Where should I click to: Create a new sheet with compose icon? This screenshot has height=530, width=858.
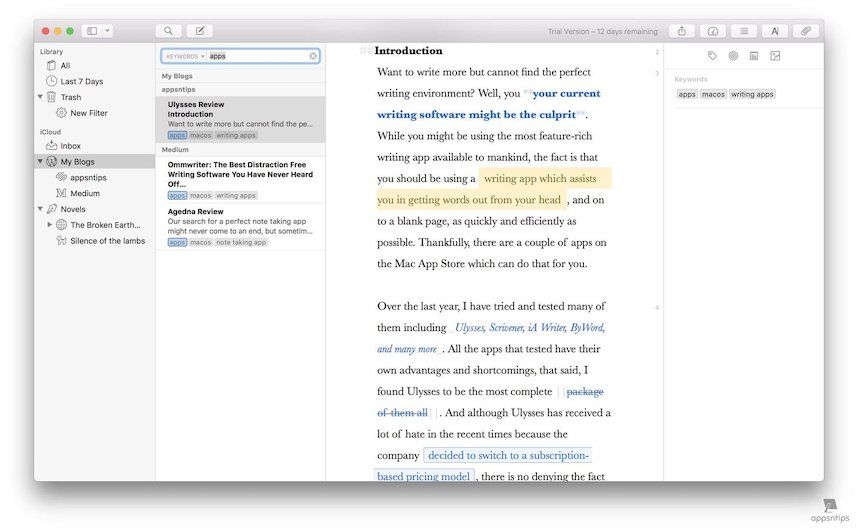(199, 31)
